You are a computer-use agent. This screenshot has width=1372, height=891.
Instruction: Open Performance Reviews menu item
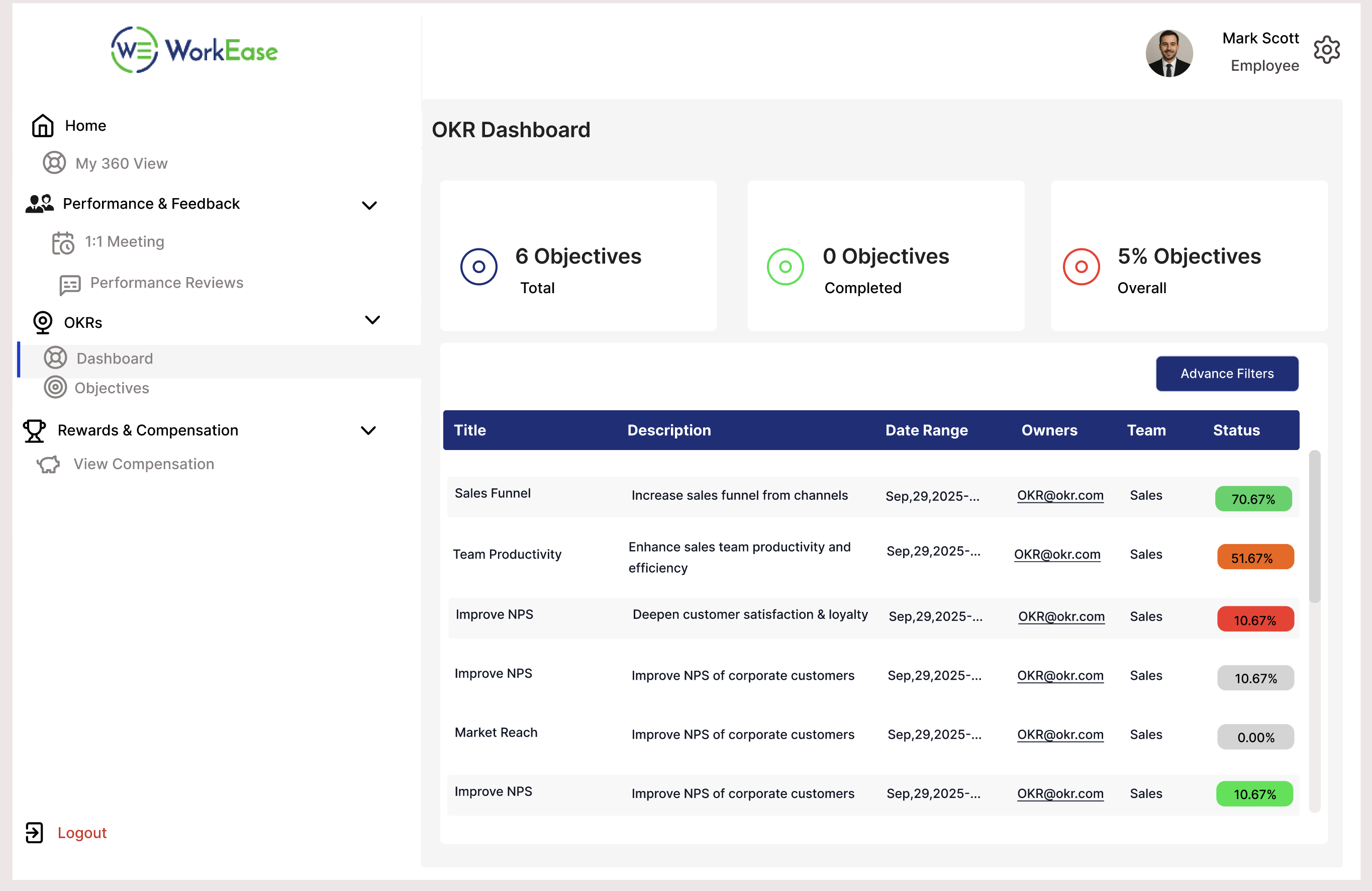(167, 283)
